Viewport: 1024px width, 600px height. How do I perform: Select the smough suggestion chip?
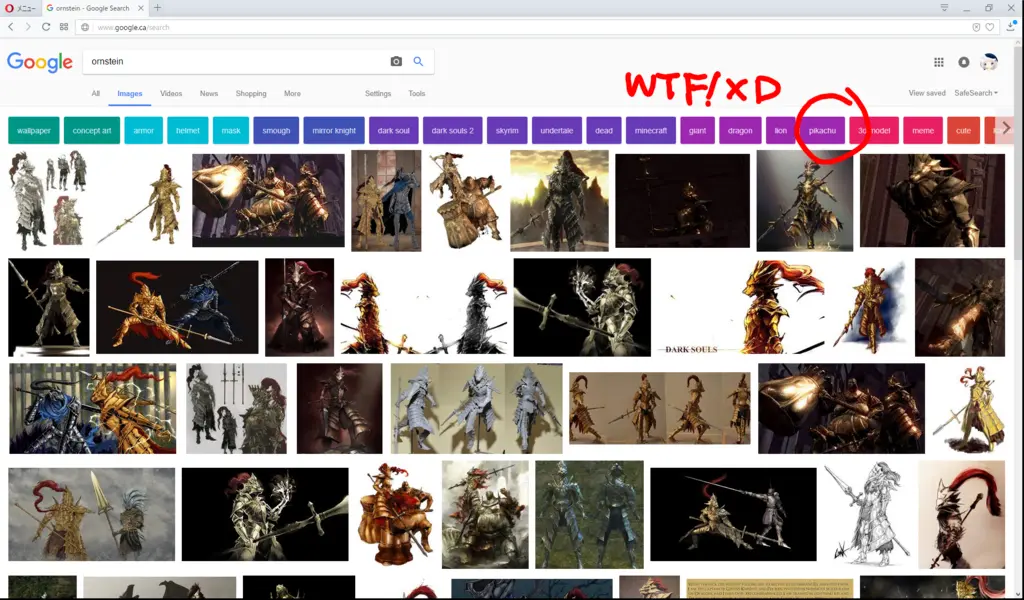click(x=276, y=131)
